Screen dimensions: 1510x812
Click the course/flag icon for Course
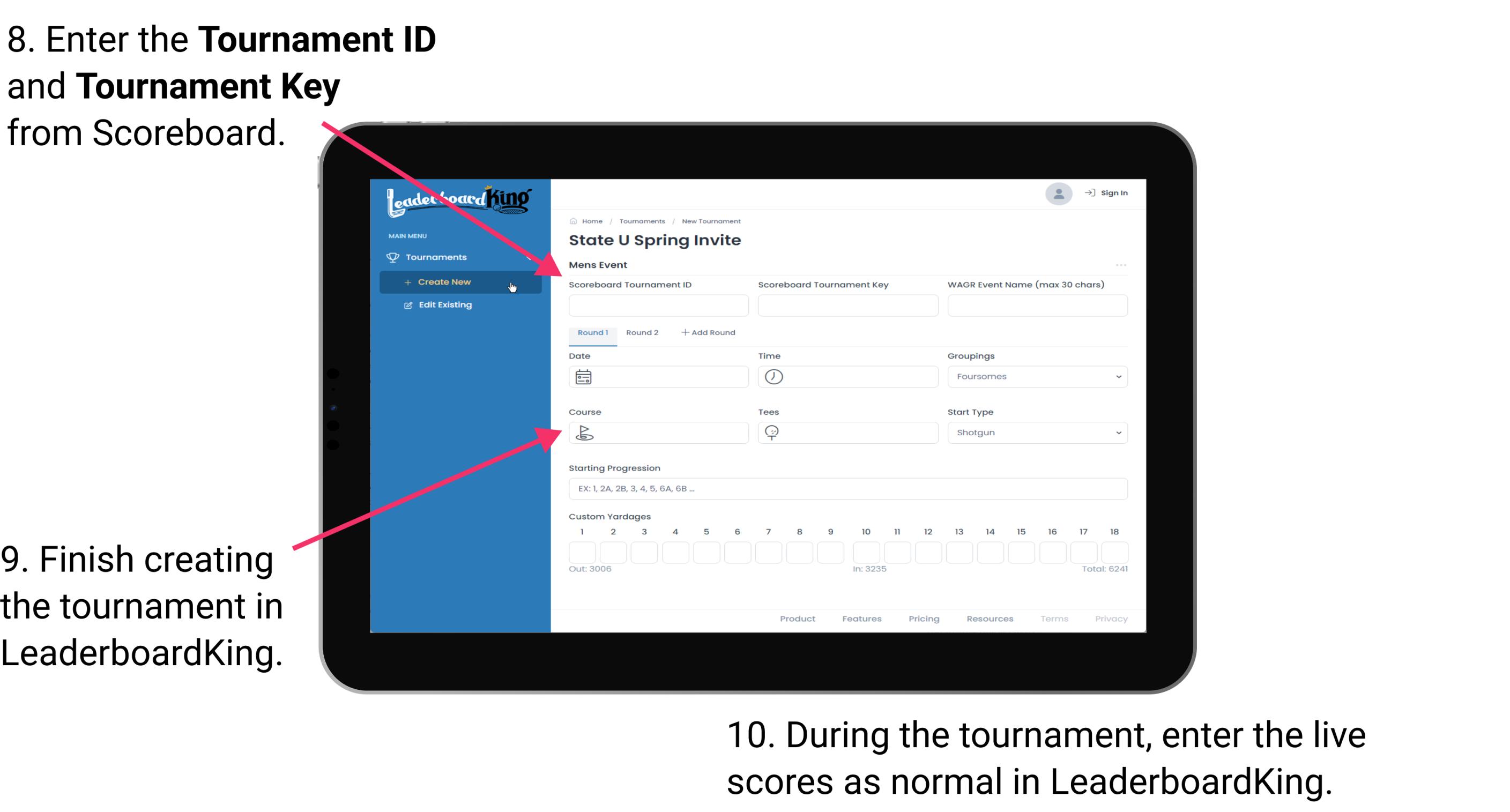coord(585,432)
